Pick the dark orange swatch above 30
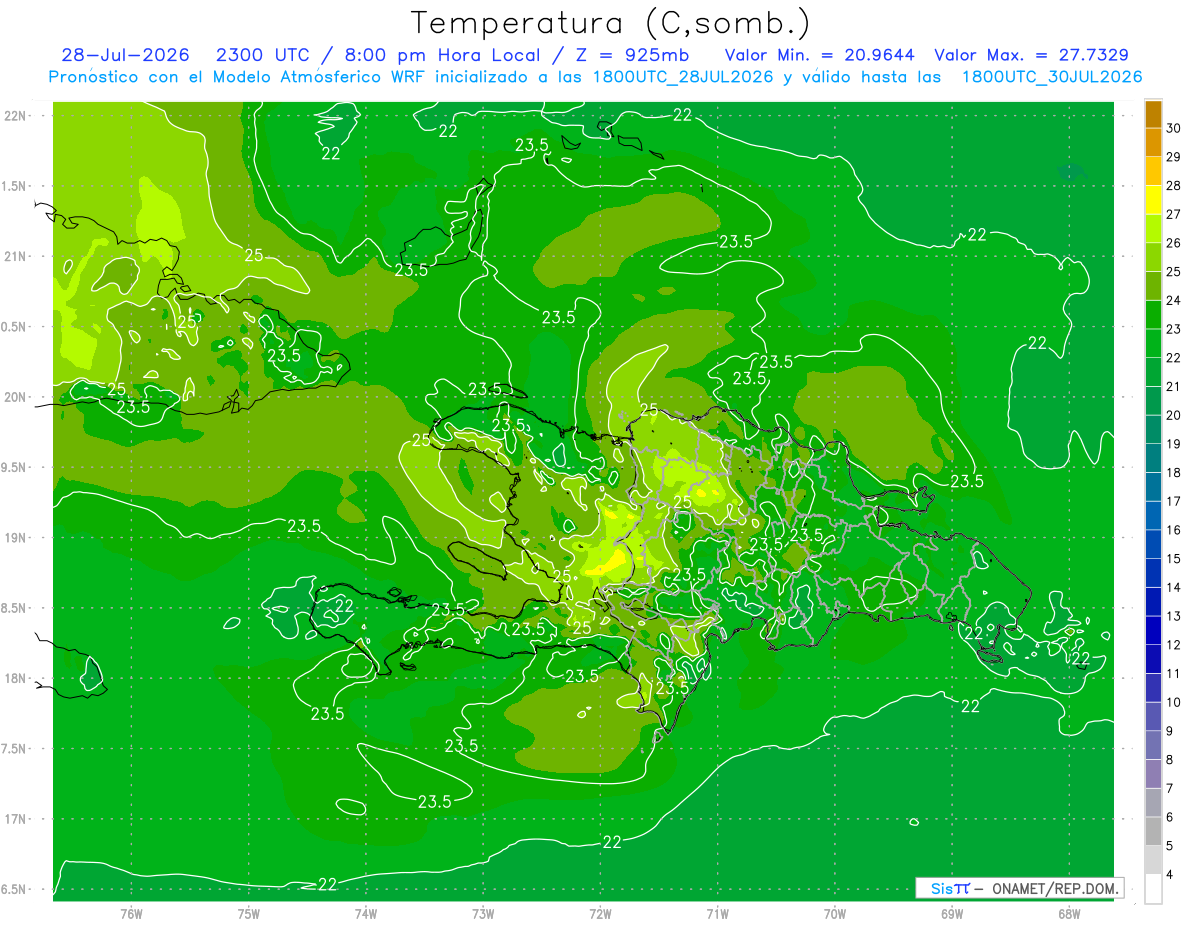 [x=1153, y=113]
